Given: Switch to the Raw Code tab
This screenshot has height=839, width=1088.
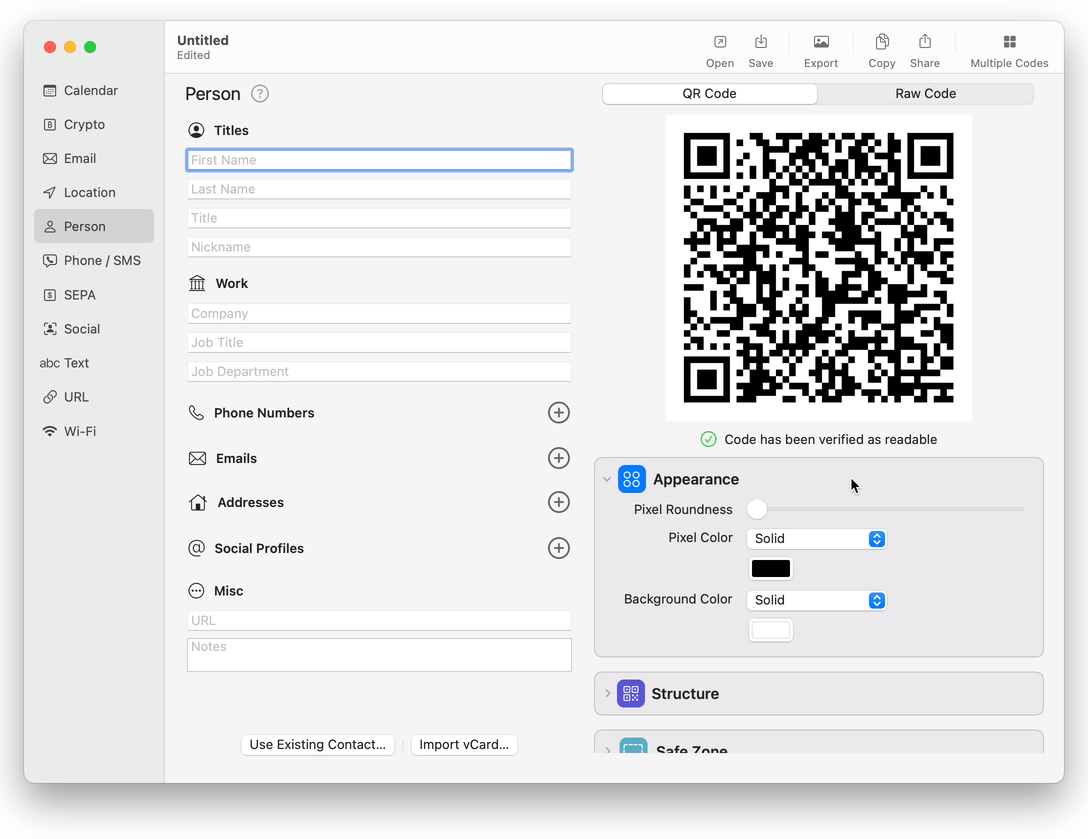Looking at the screenshot, I should coord(925,94).
